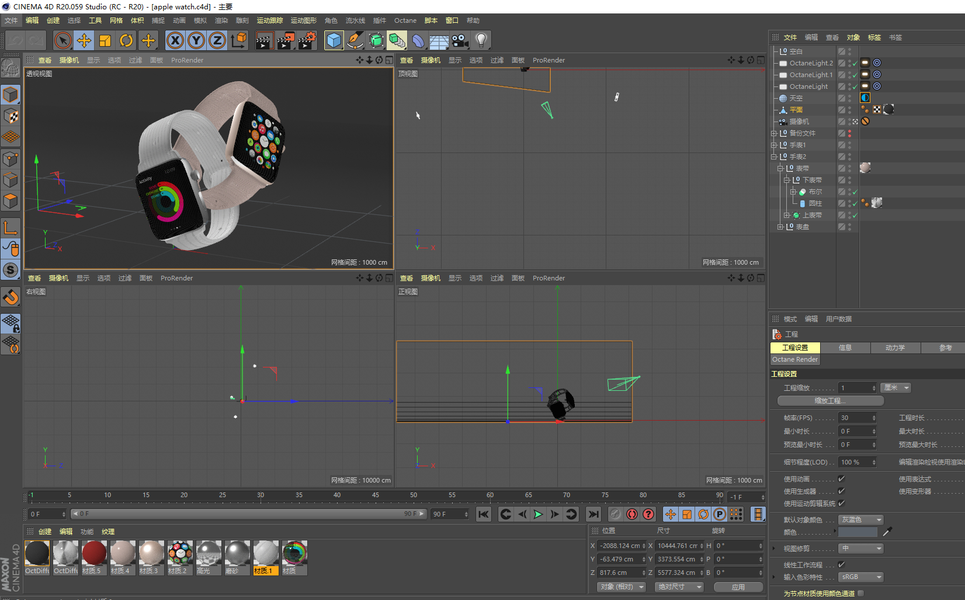Open render settings clapperboard with gear

(306, 41)
